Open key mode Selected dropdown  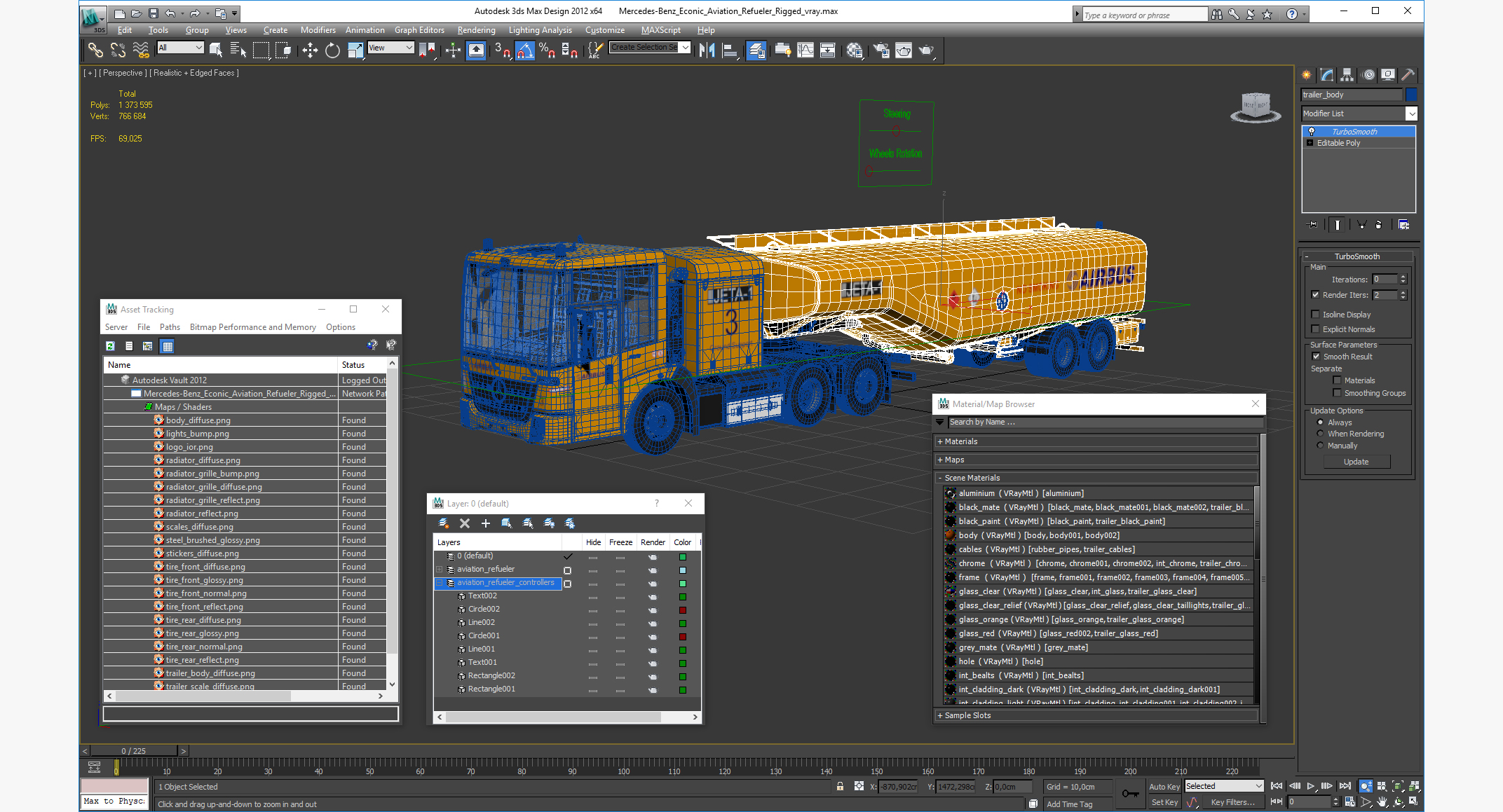(x=1224, y=786)
